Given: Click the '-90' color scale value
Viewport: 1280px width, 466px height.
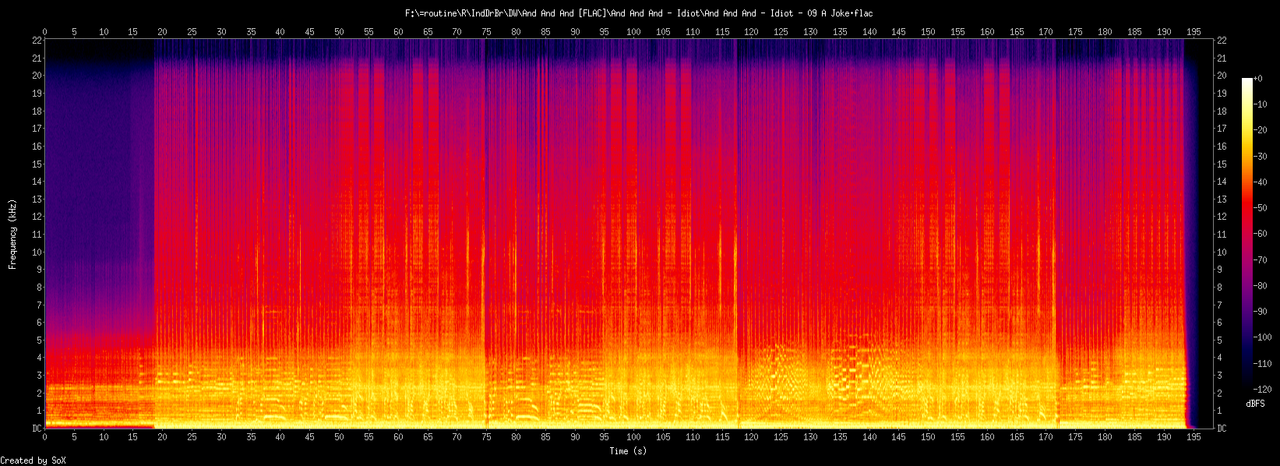Looking at the screenshot, I should click(x=1262, y=312).
